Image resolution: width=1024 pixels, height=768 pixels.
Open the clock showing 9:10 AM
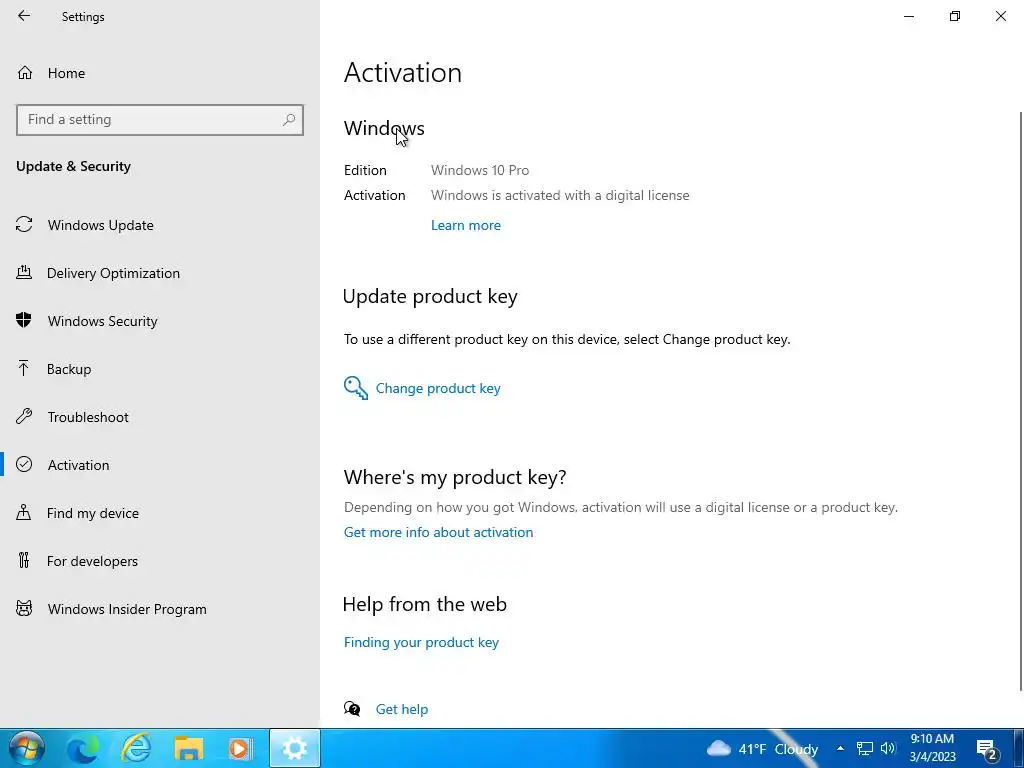tap(932, 748)
